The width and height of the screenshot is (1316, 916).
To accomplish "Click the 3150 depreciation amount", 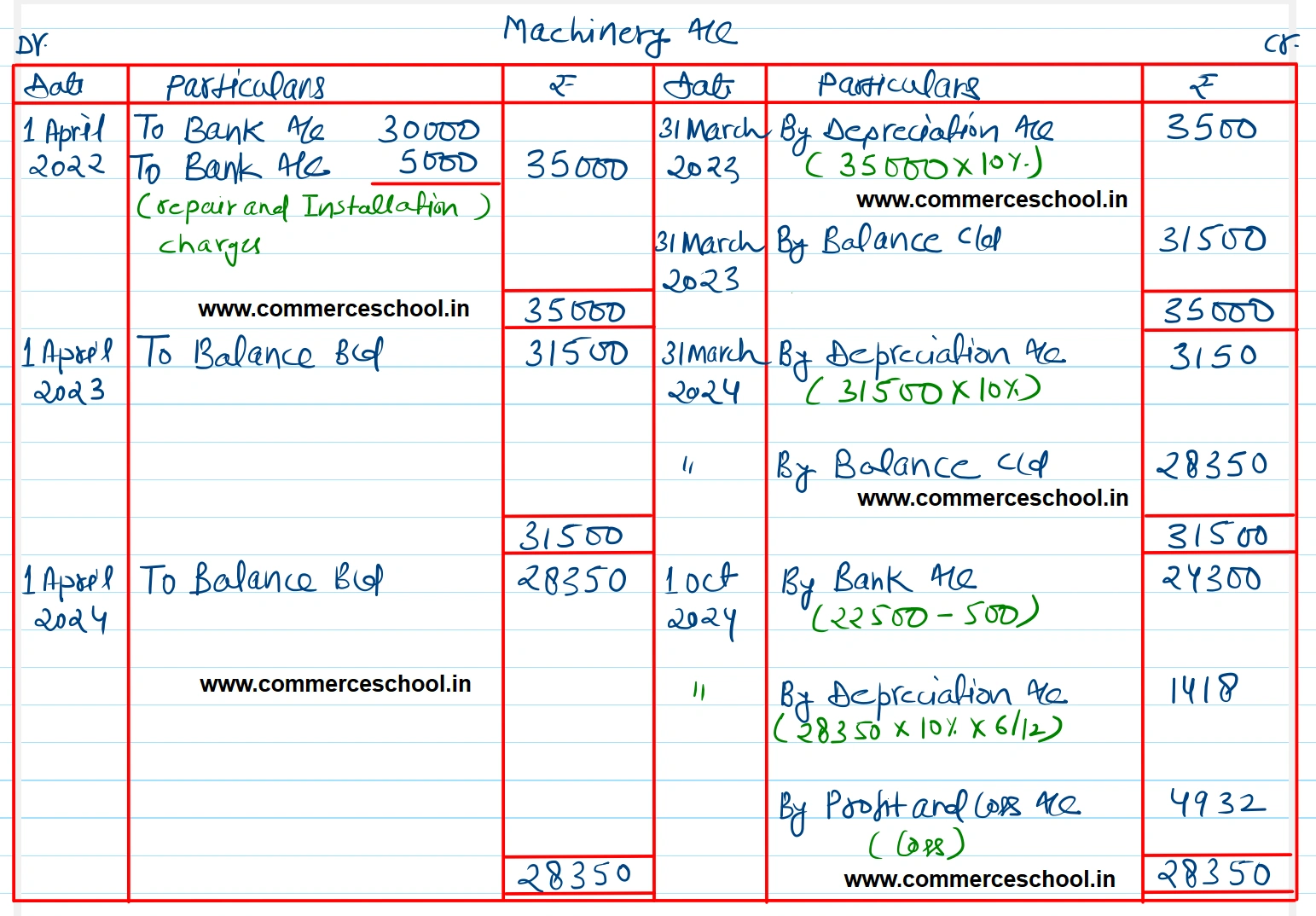I will point(1212,356).
